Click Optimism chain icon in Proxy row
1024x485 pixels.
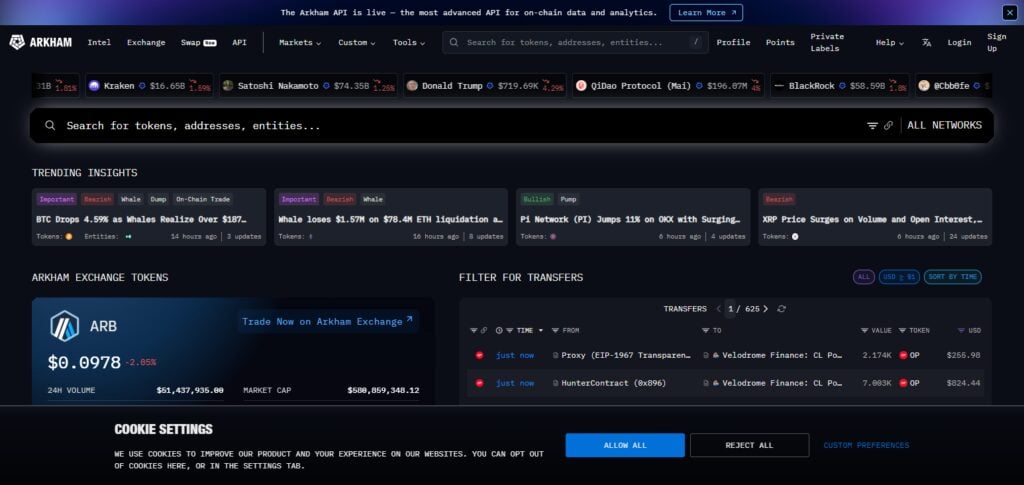coord(479,355)
